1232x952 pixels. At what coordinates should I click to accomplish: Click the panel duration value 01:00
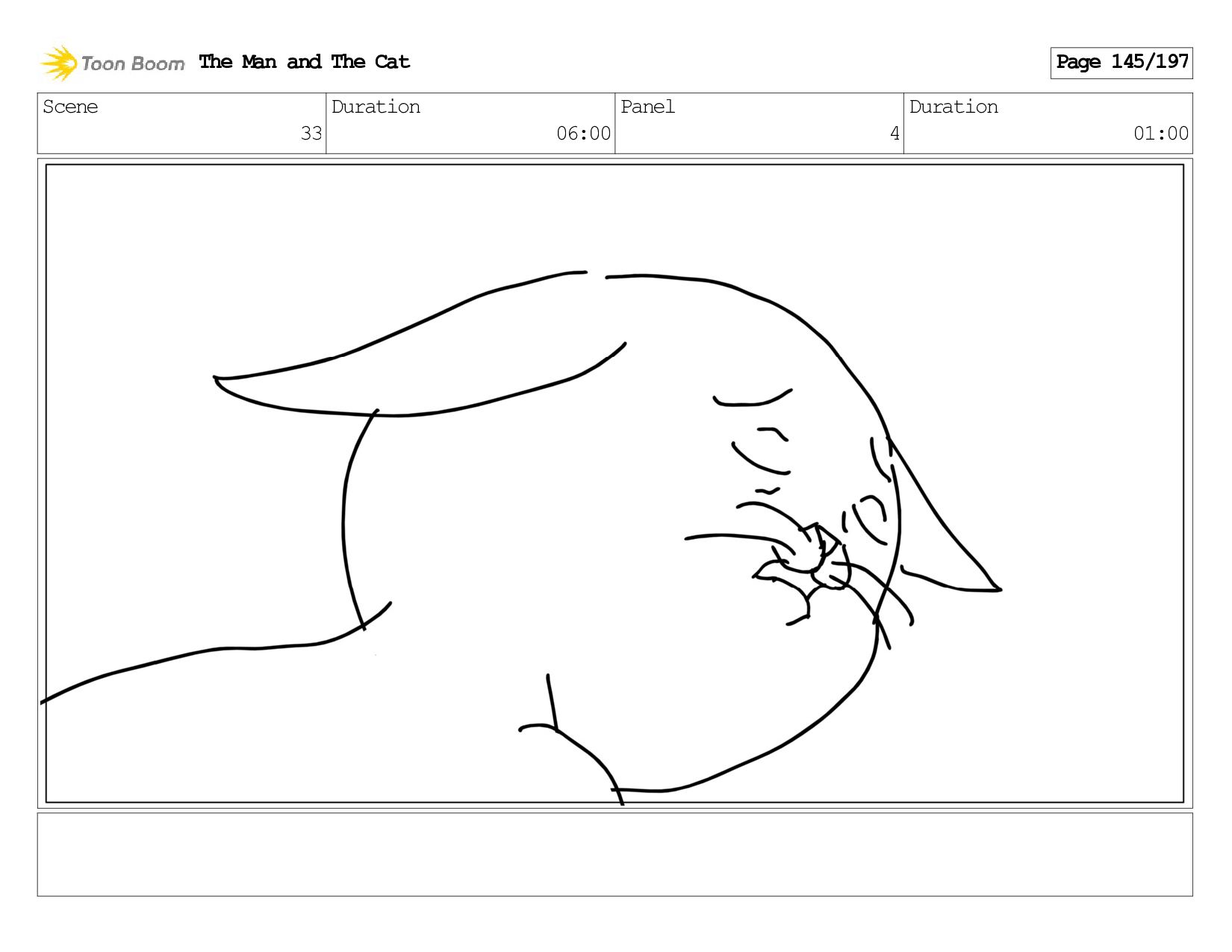point(1160,134)
